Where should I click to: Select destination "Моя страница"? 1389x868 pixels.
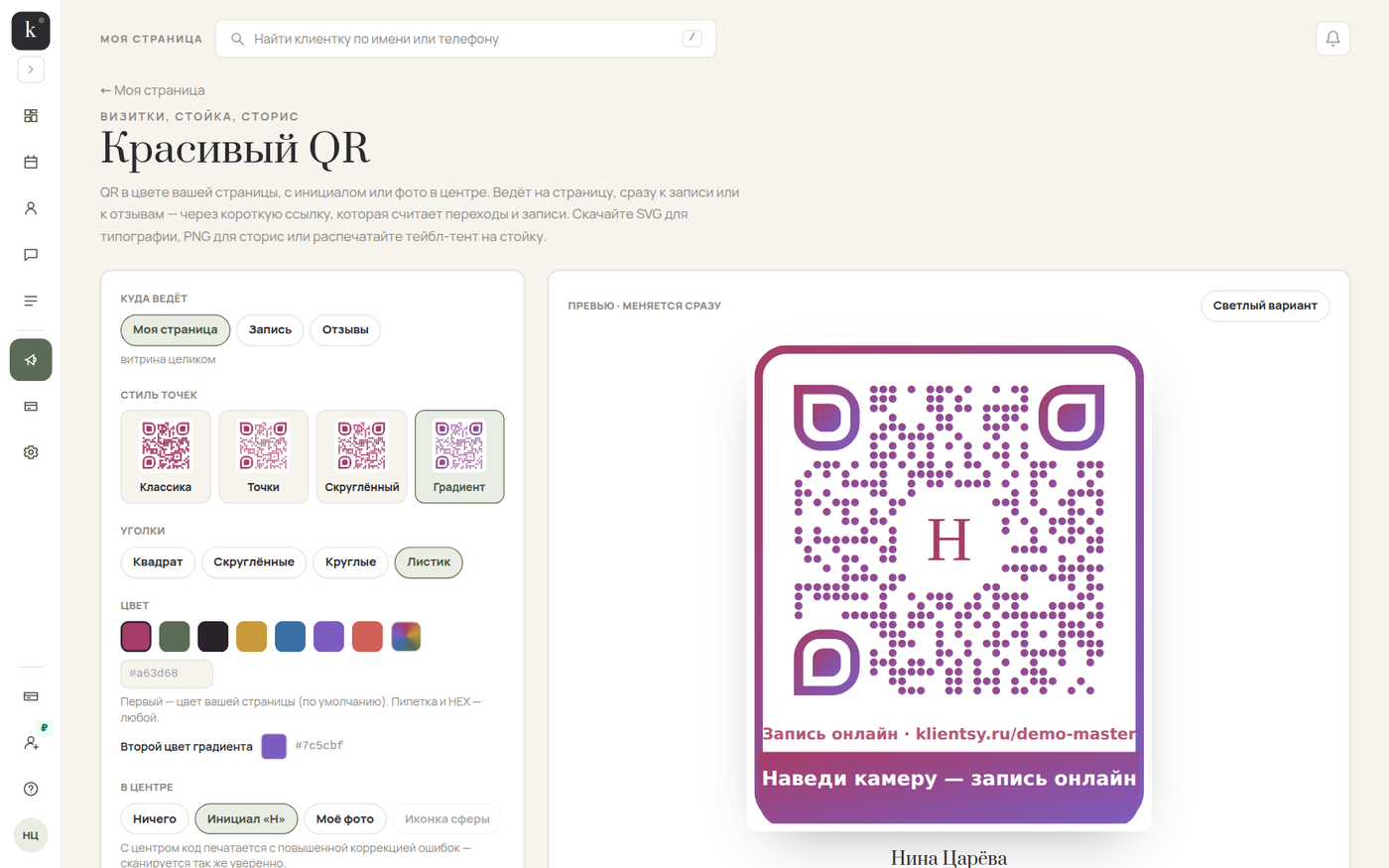click(176, 329)
